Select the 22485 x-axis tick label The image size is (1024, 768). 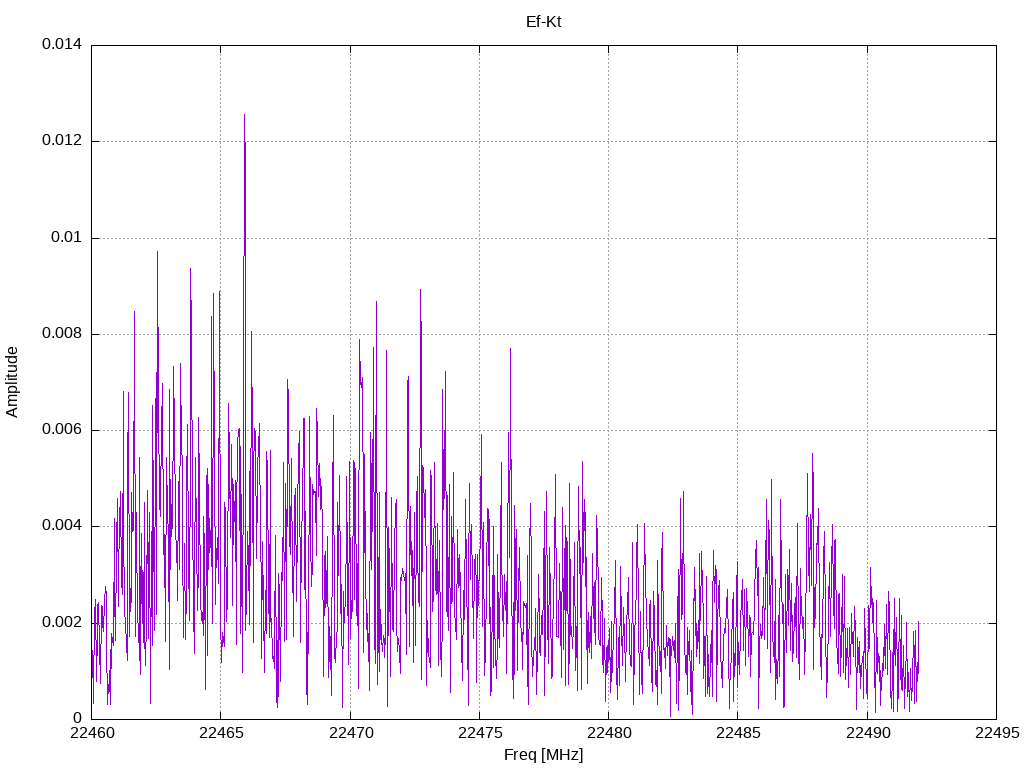coord(737,733)
